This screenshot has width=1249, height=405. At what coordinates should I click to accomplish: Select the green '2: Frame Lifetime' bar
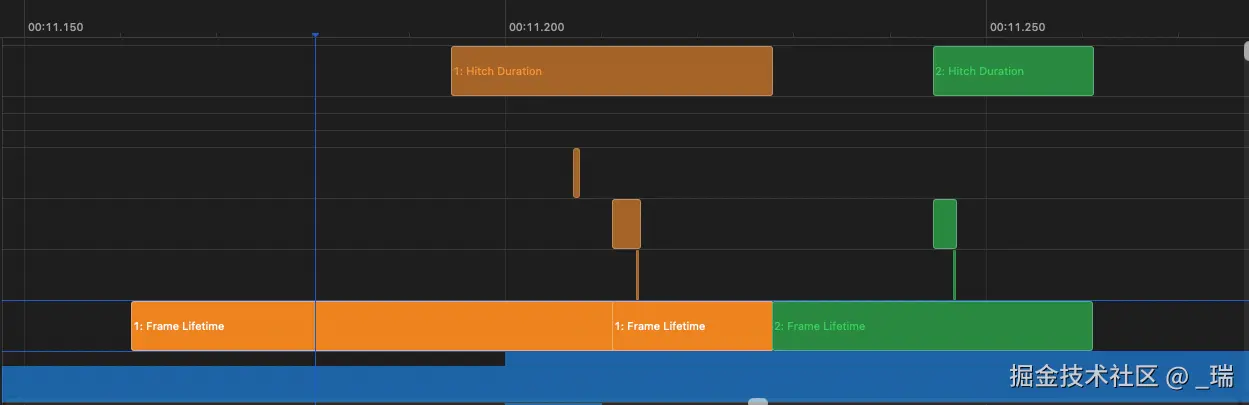tap(932, 326)
